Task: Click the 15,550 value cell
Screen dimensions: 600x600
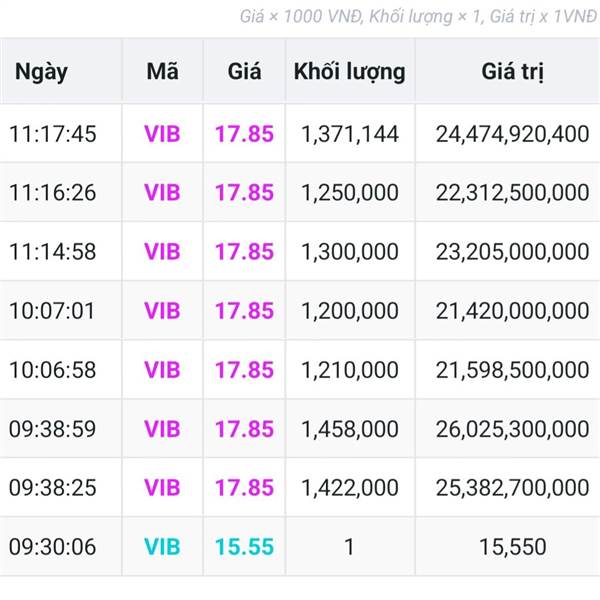Action: click(x=512, y=547)
